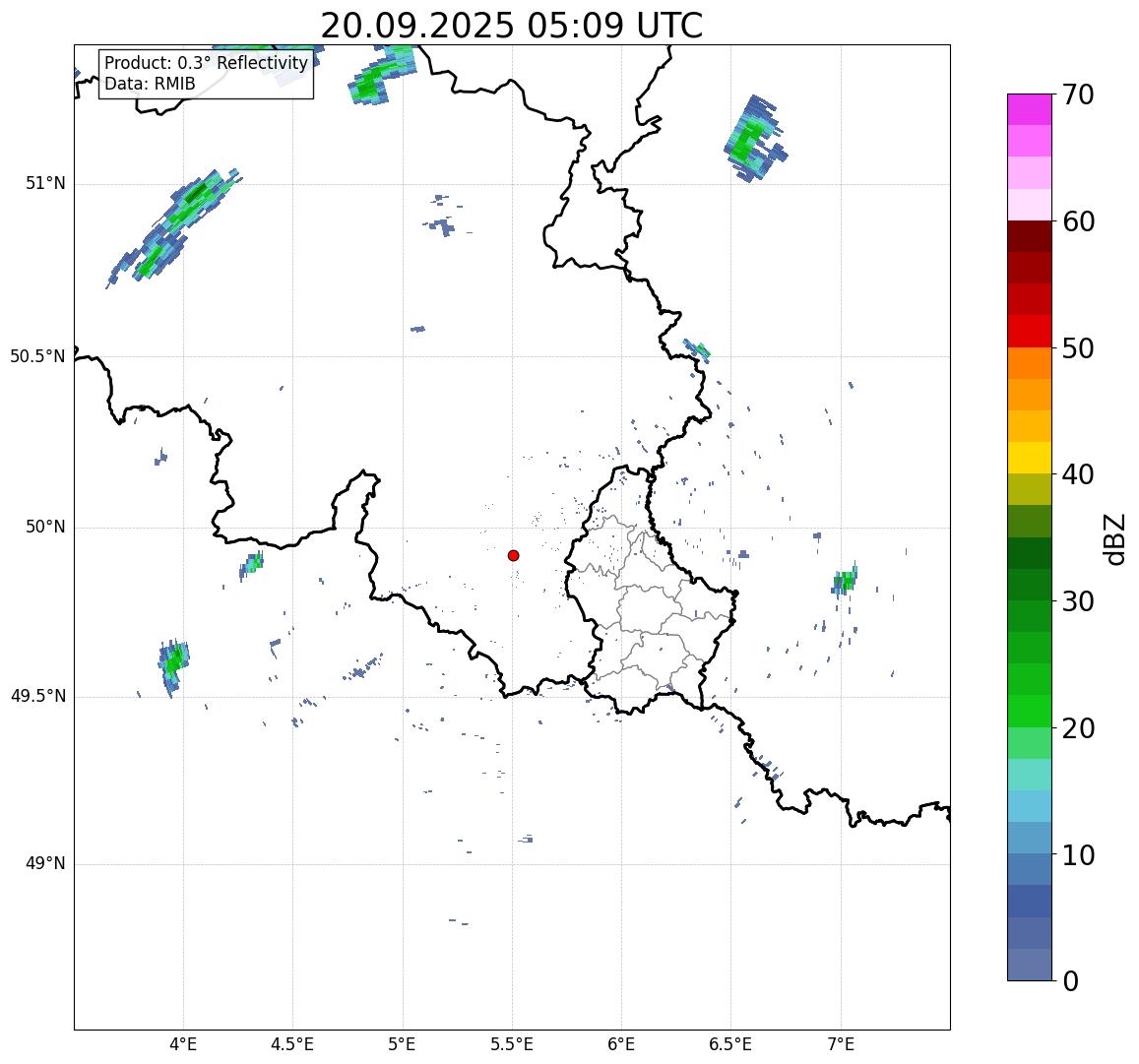
Task: Click the 50 tick on colorbar
Action: 1078,347
